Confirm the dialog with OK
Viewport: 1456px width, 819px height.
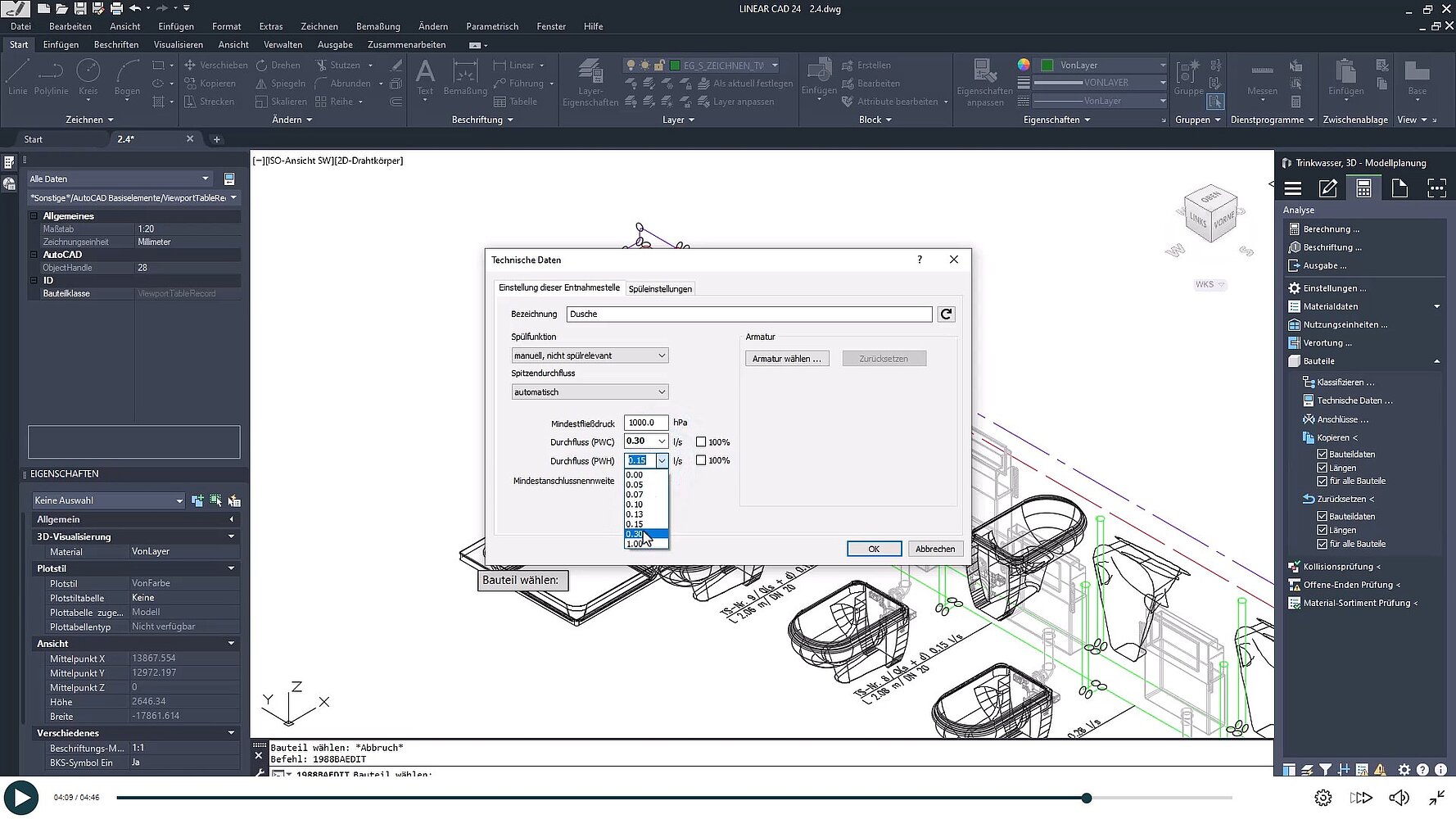(874, 548)
